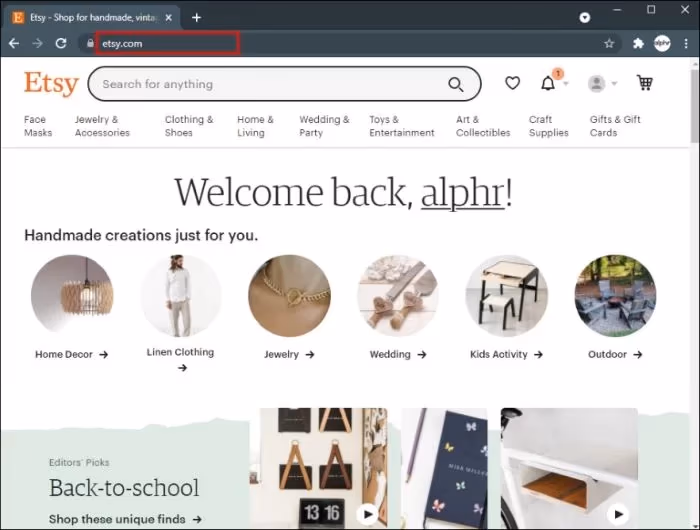
Task: Click the search magnifier icon
Action: pyautogui.click(x=456, y=84)
